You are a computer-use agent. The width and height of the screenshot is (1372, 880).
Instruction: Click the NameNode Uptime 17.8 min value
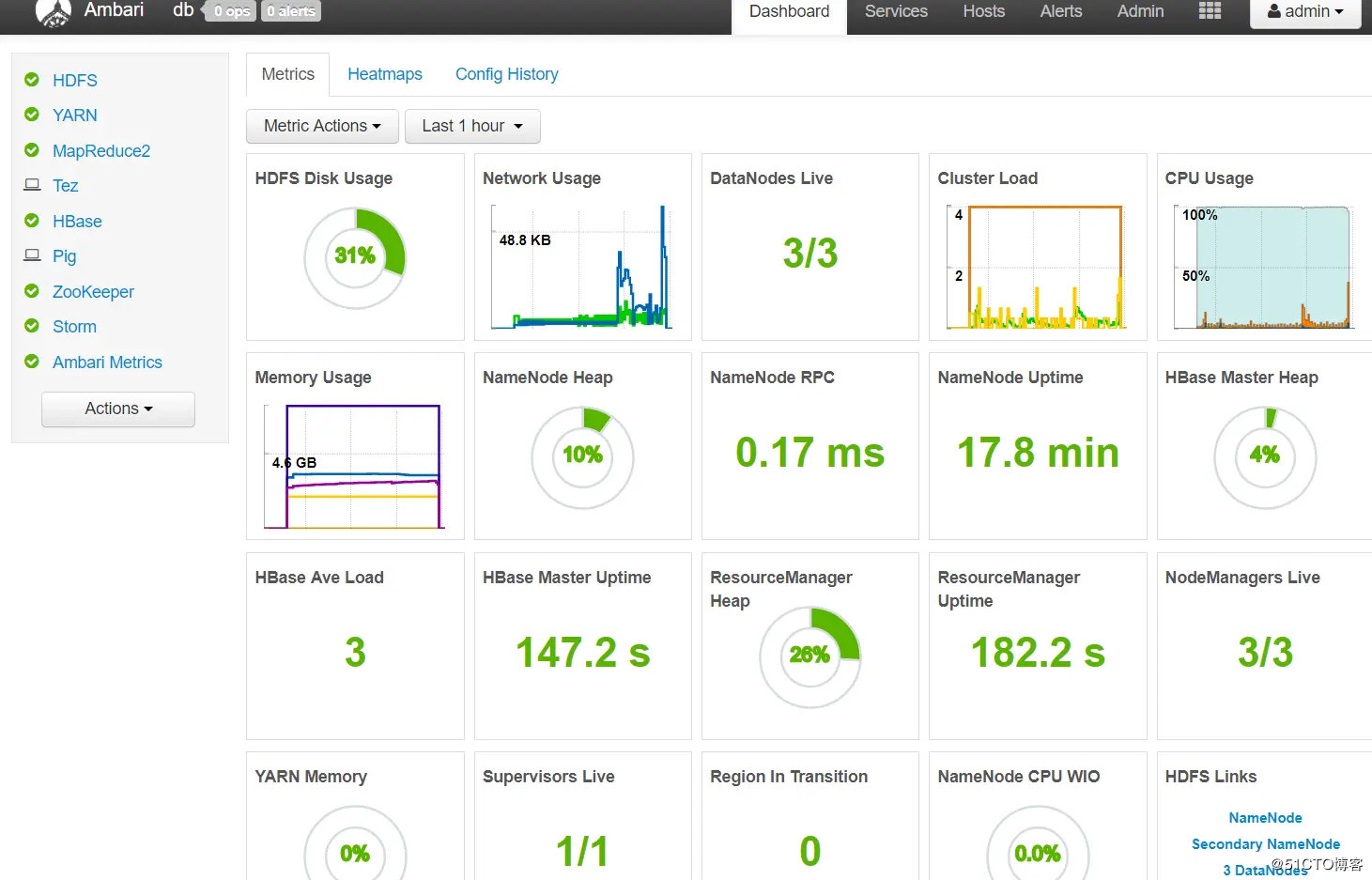pyautogui.click(x=1038, y=453)
